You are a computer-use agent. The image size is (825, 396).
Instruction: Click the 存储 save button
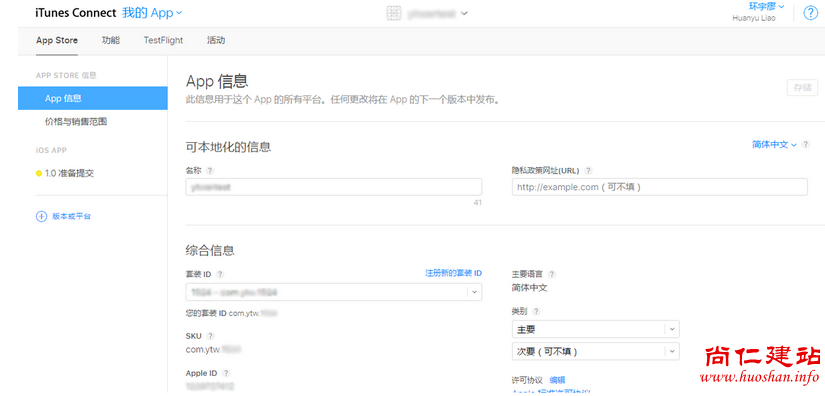point(802,87)
